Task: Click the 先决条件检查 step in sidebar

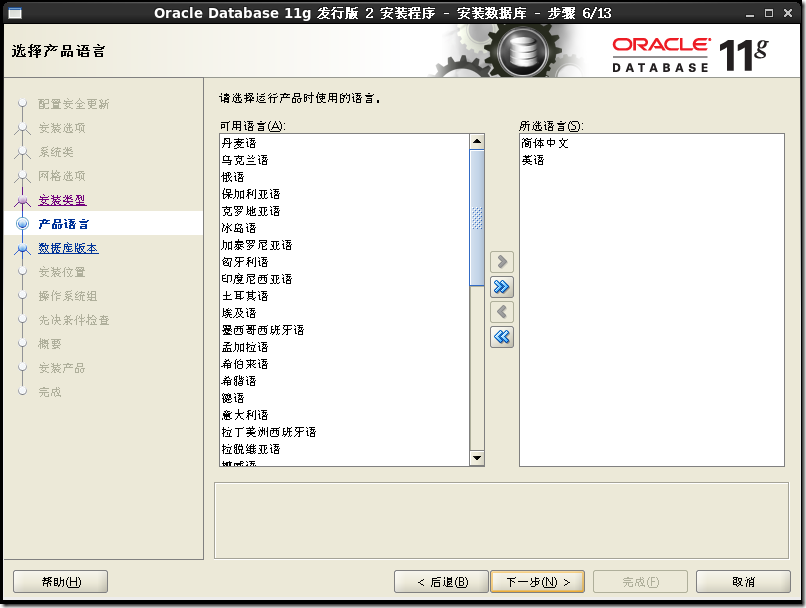Action: coord(74,320)
